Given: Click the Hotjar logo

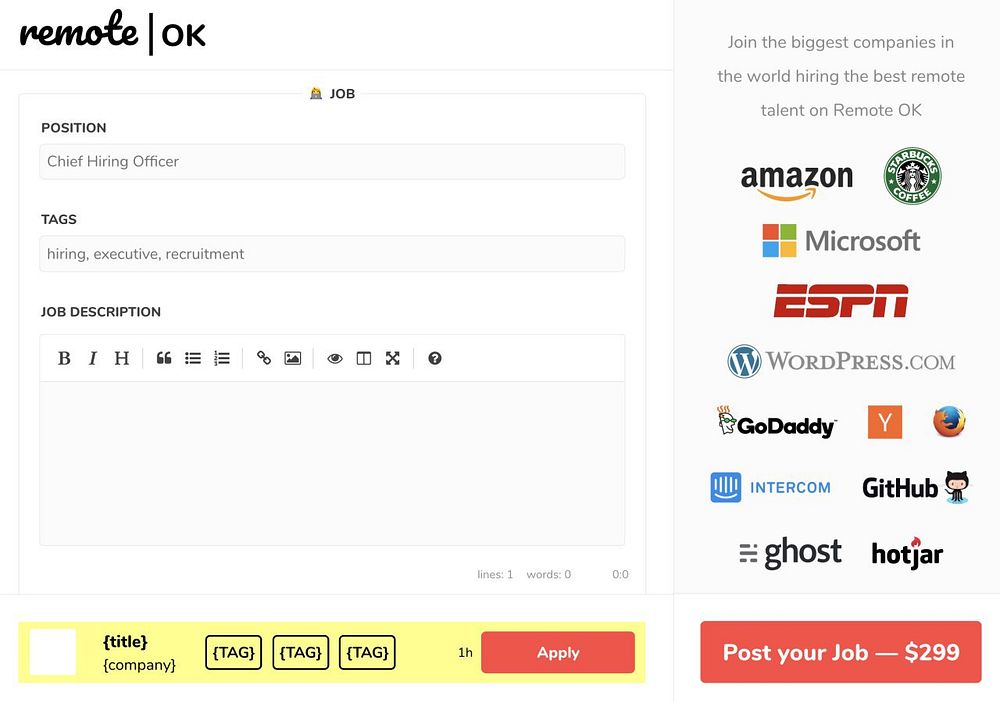Looking at the screenshot, I should tap(908, 553).
